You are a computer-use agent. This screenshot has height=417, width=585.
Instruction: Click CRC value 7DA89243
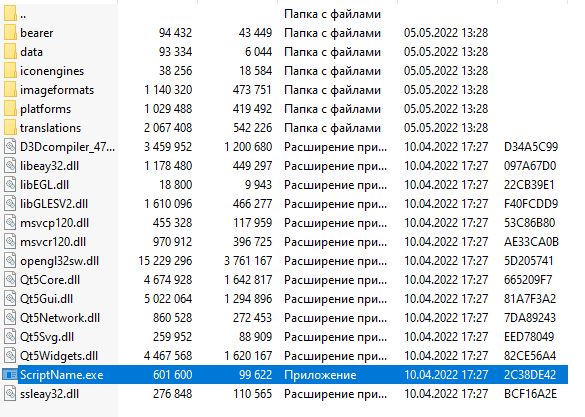530,318
